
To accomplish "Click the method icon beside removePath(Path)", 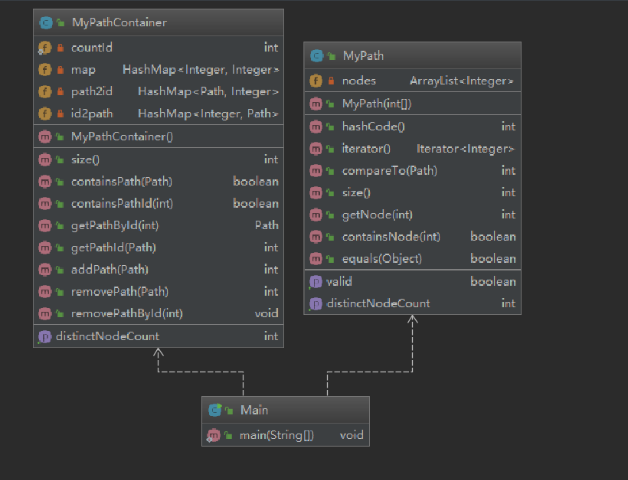I will pos(45,291).
